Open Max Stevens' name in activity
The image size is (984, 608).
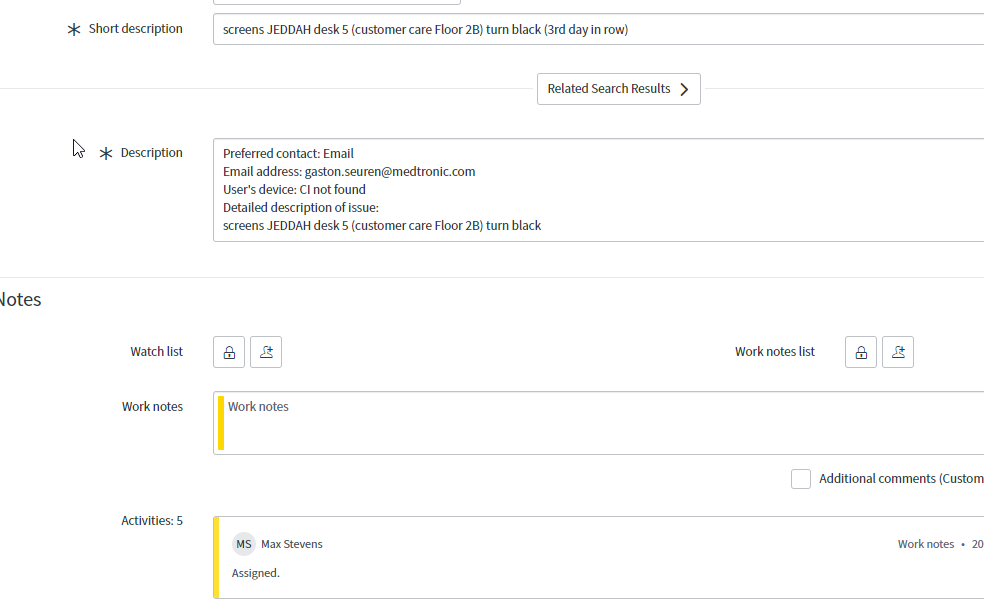coord(292,544)
